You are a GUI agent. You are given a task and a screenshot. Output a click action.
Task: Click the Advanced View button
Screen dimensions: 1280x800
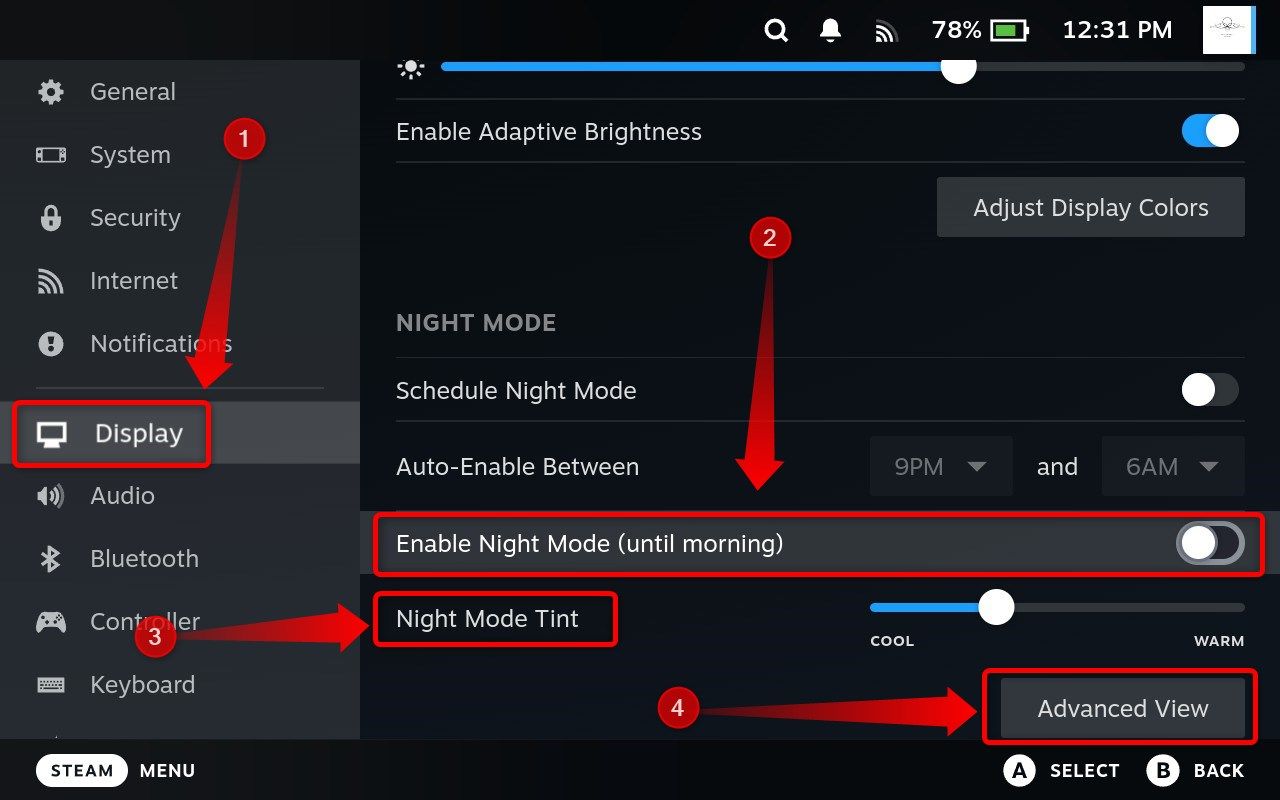tap(1123, 708)
